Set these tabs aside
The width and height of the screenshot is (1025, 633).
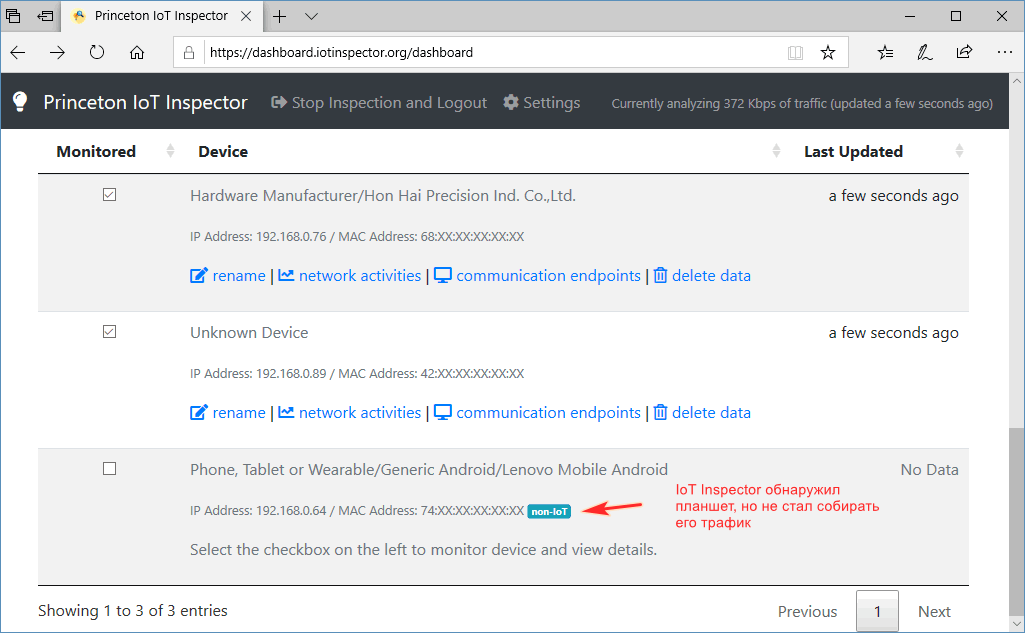(x=45, y=16)
